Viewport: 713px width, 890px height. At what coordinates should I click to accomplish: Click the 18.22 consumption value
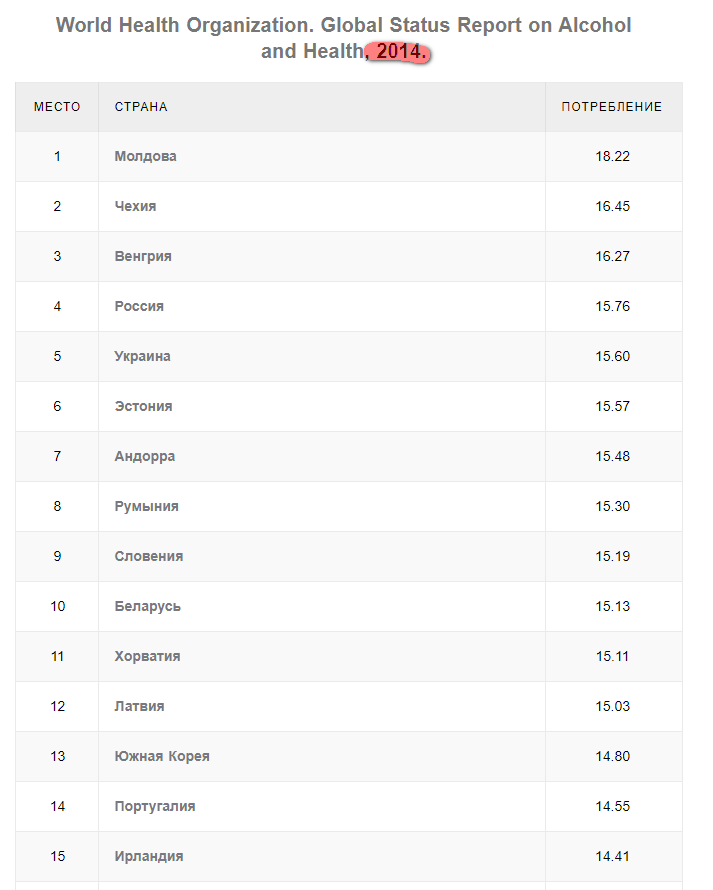pyautogui.click(x=613, y=157)
